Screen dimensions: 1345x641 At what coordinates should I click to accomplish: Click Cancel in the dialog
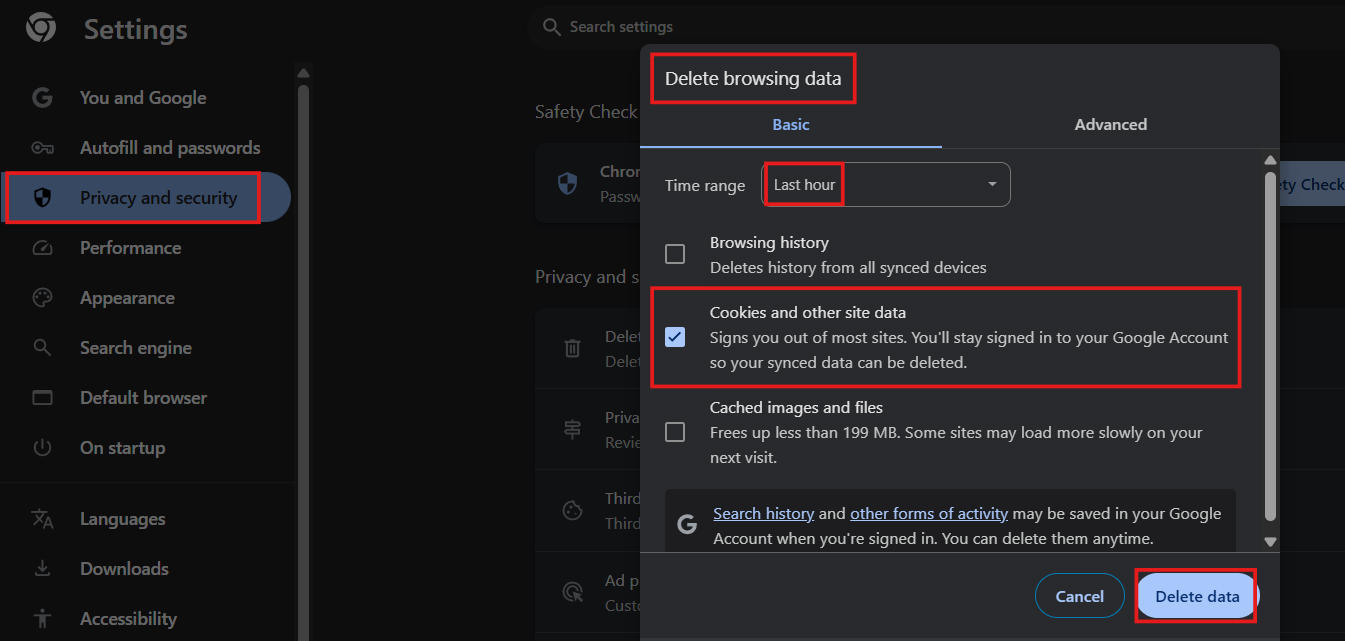[1079, 596]
